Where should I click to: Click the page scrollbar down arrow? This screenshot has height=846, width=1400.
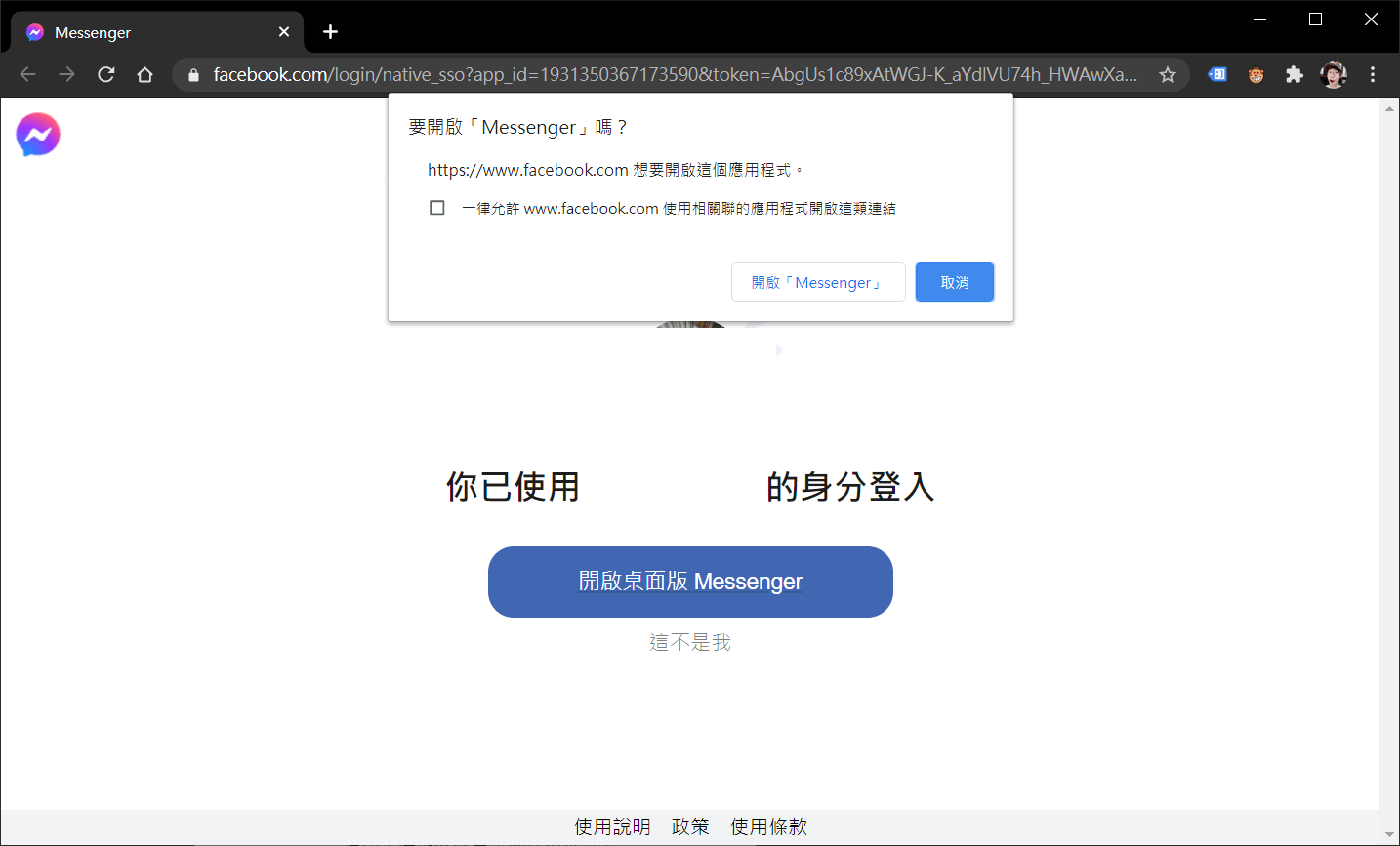[1389, 835]
